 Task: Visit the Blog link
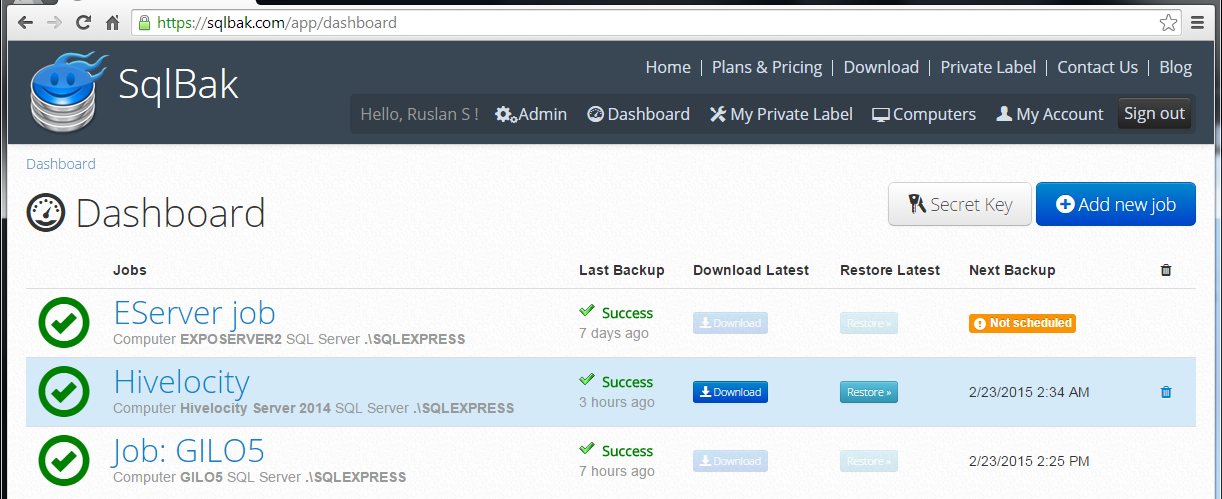[1175, 67]
